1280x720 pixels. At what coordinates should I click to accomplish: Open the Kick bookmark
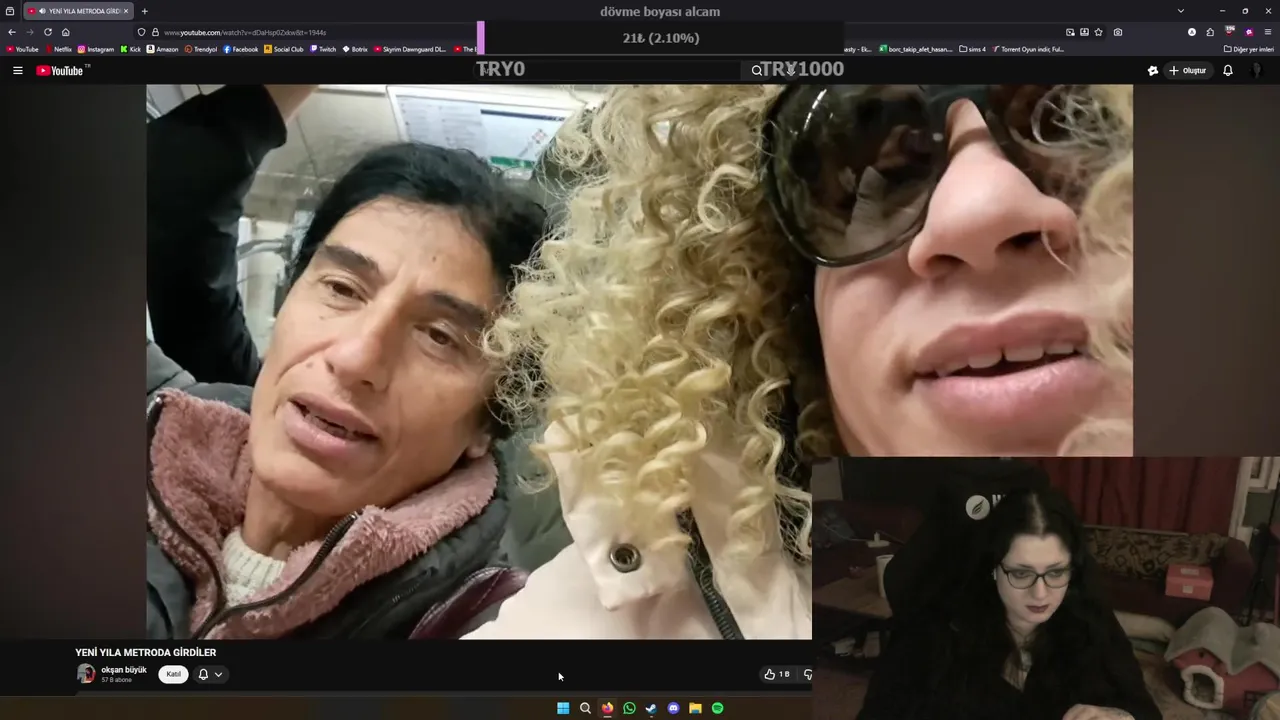[x=131, y=49]
